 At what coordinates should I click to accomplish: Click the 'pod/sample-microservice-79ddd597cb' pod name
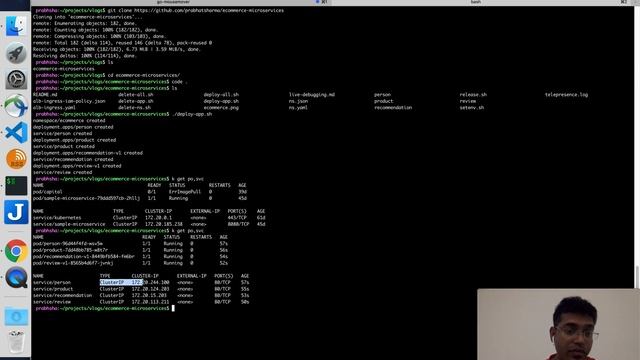86,198
